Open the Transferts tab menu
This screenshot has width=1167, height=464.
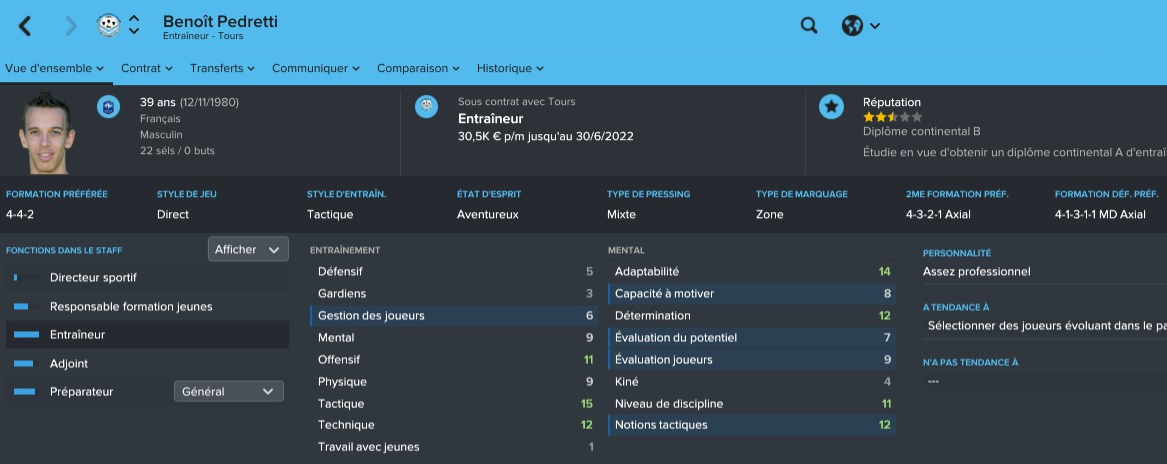[222, 68]
